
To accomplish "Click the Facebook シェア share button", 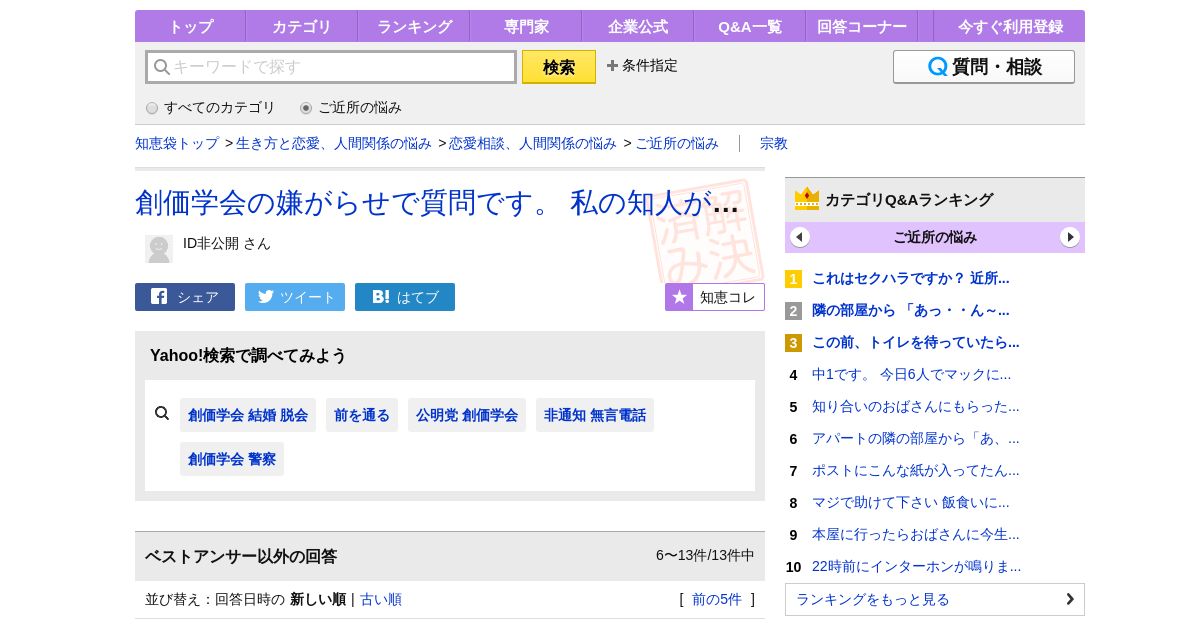I will [x=185, y=297].
